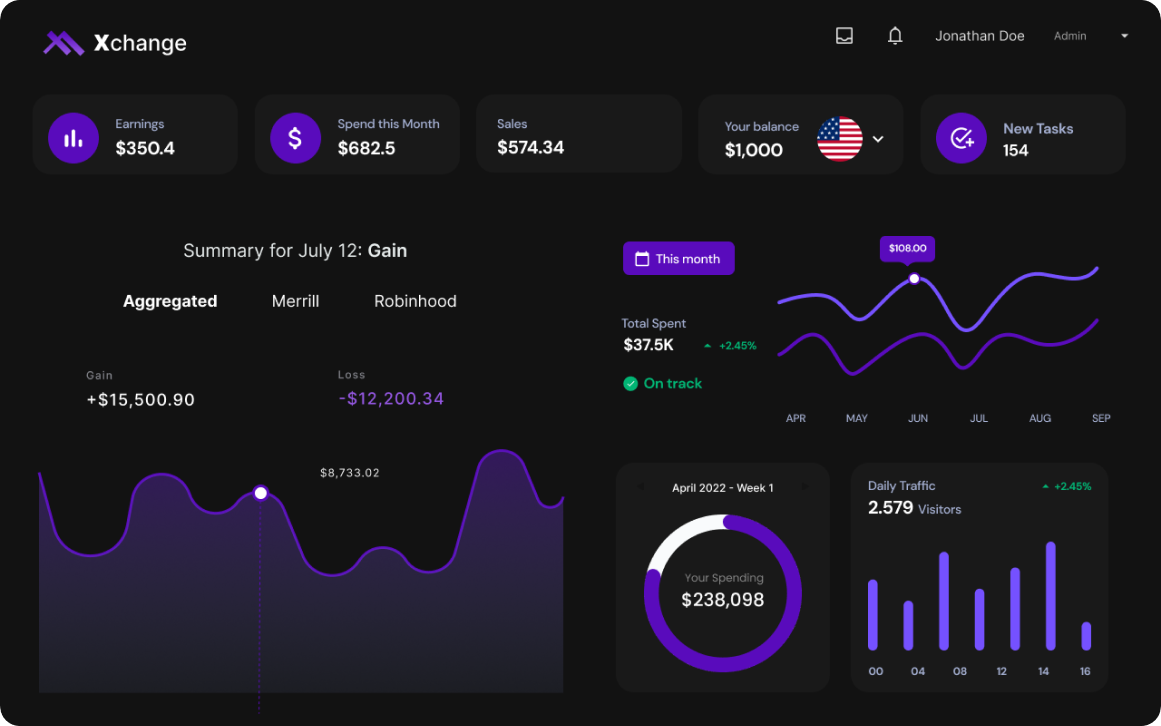Click the Spend this Month dollar icon
The height and width of the screenshot is (726, 1161).
(x=295, y=138)
